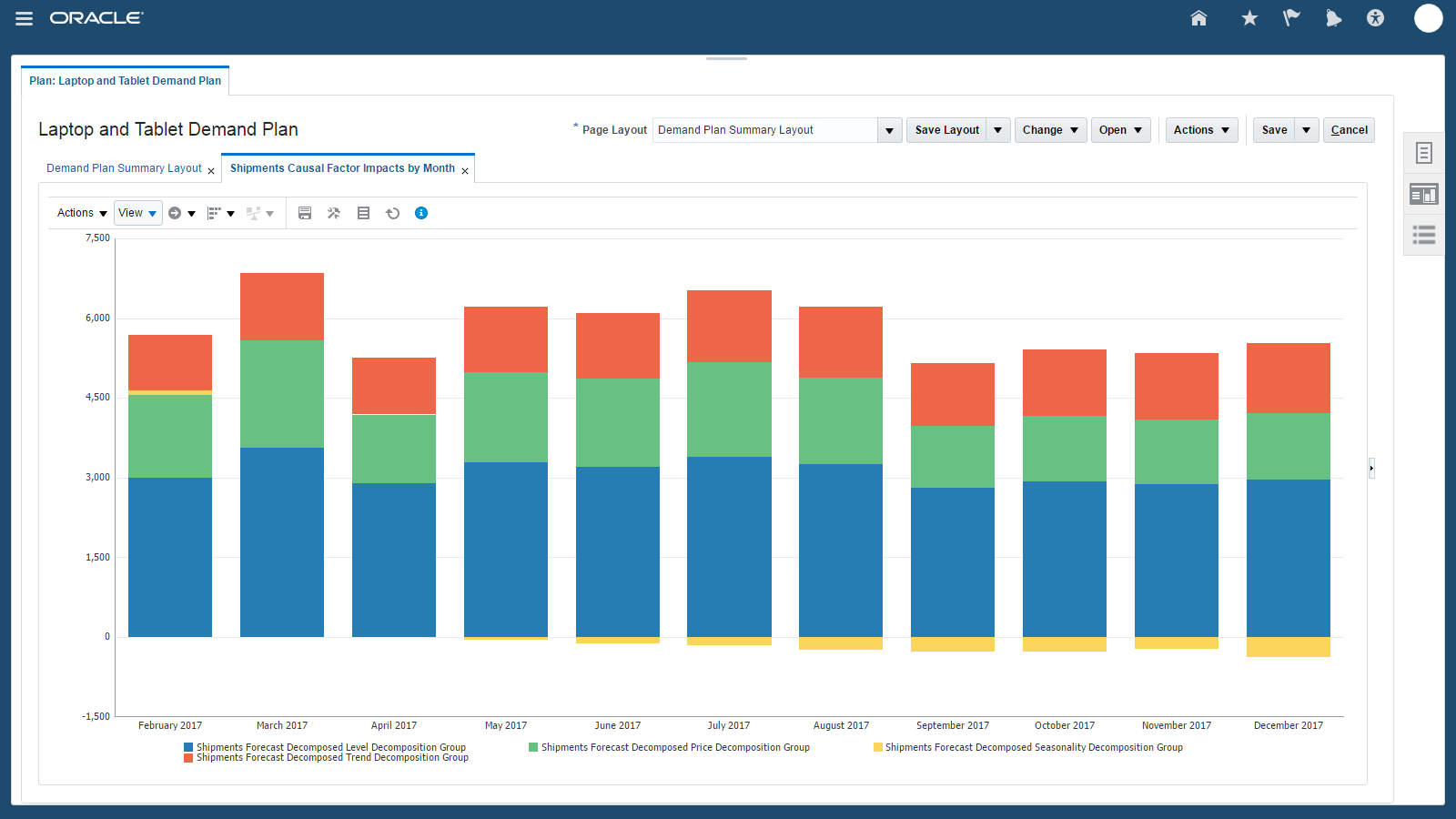Open Accessibility settings icon

pos(1375,18)
